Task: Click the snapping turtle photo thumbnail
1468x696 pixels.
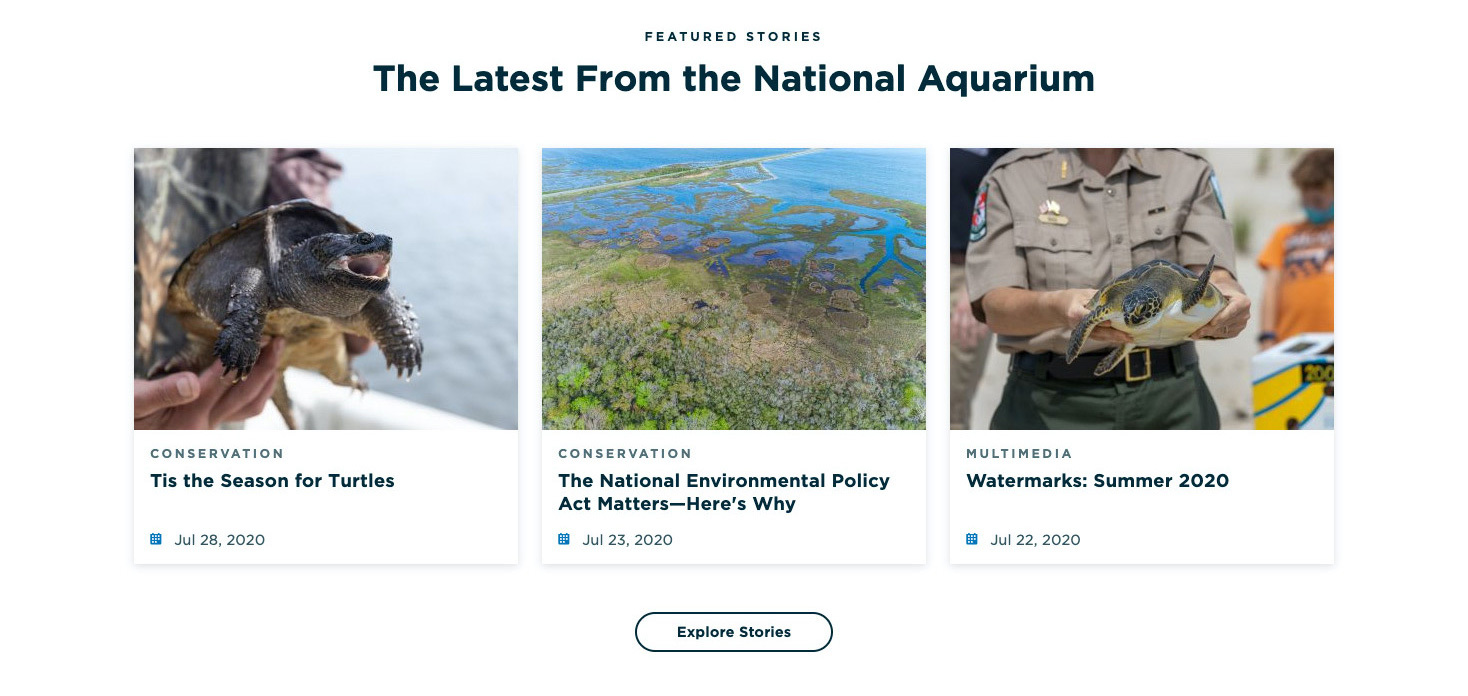Action: tap(326, 289)
